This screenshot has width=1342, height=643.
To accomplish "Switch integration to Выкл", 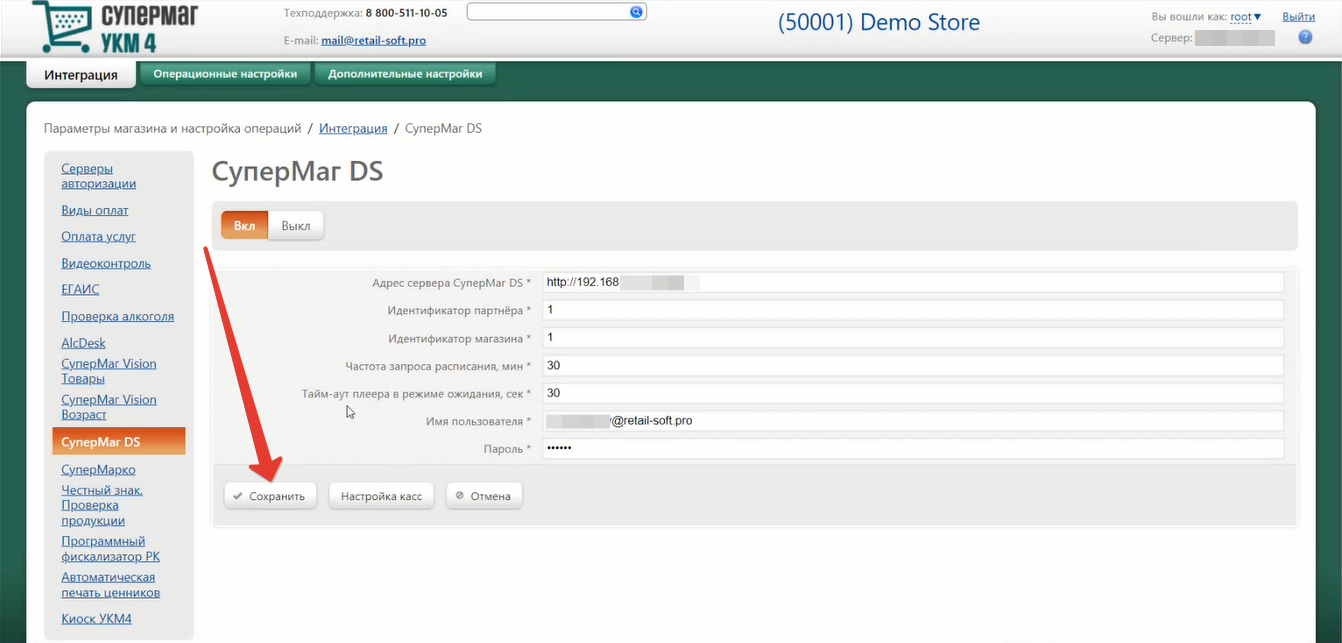I will (x=296, y=226).
